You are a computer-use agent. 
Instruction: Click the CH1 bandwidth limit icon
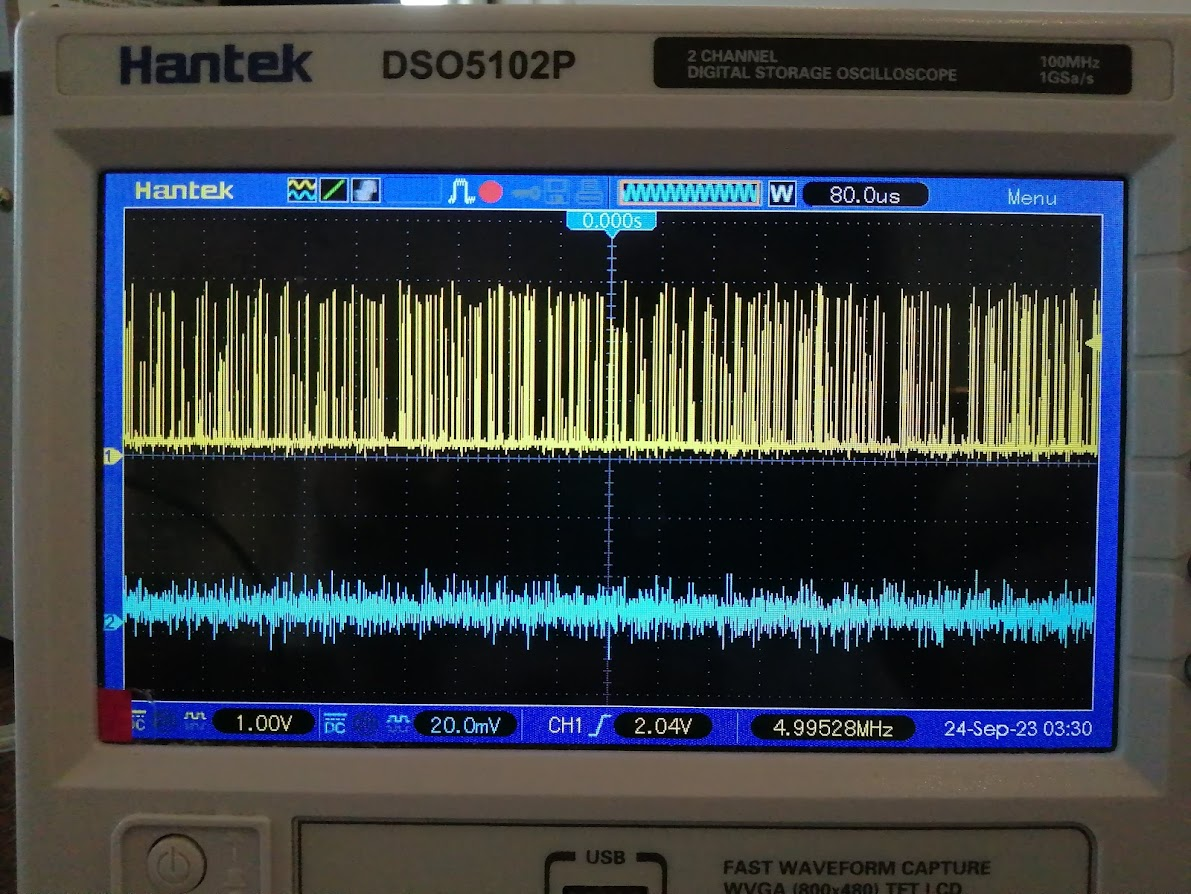195,720
